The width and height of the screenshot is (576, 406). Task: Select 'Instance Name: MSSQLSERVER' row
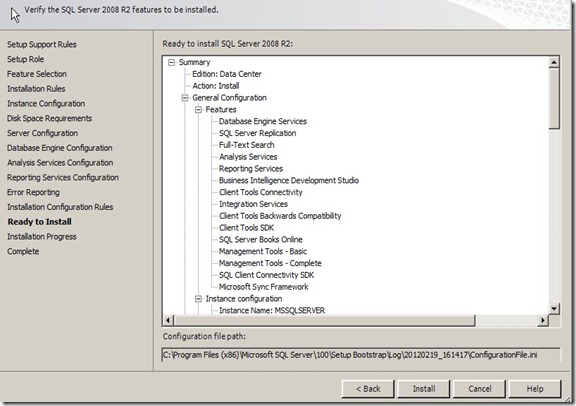click(x=272, y=310)
